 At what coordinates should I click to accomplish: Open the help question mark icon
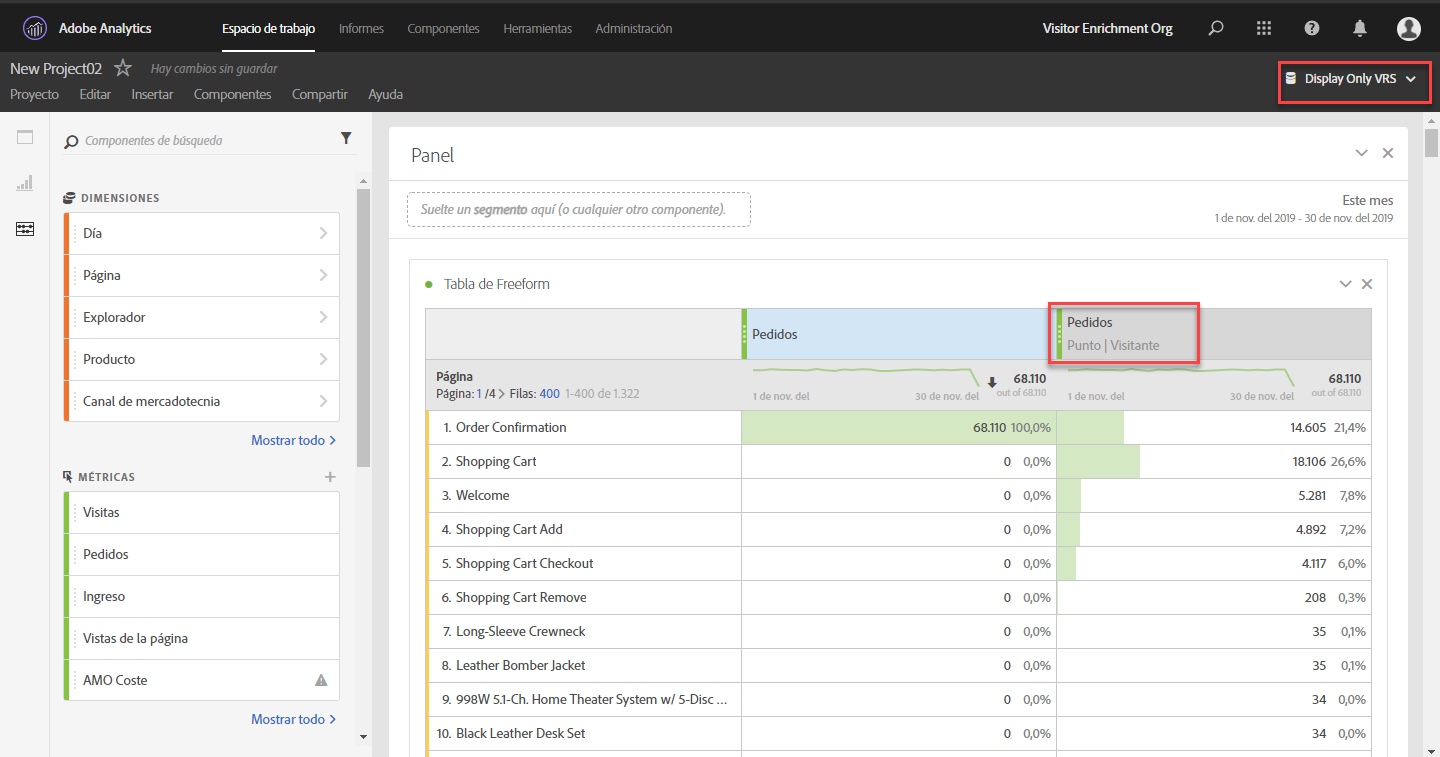(1312, 29)
